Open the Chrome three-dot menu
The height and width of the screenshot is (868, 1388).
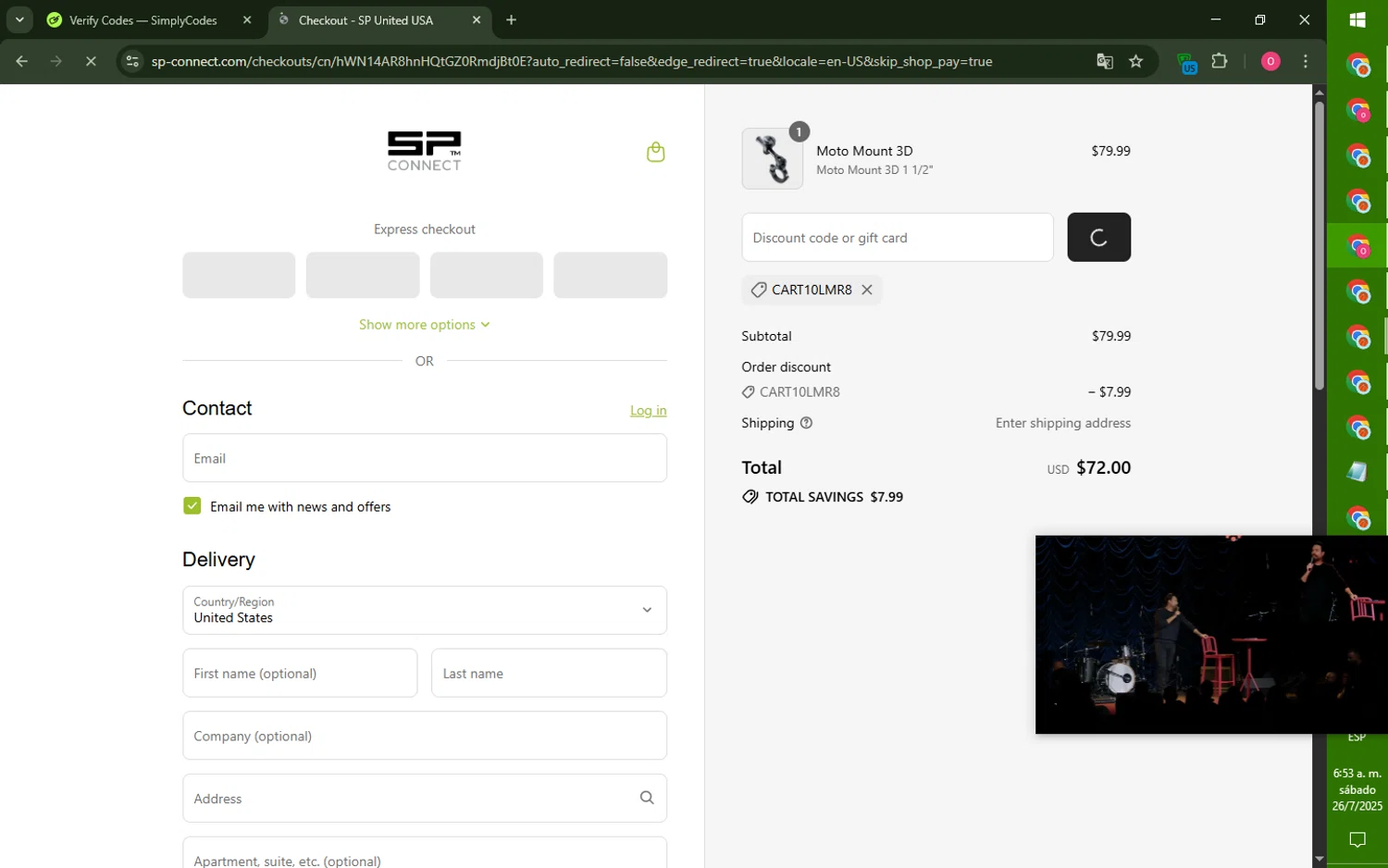[1305, 62]
